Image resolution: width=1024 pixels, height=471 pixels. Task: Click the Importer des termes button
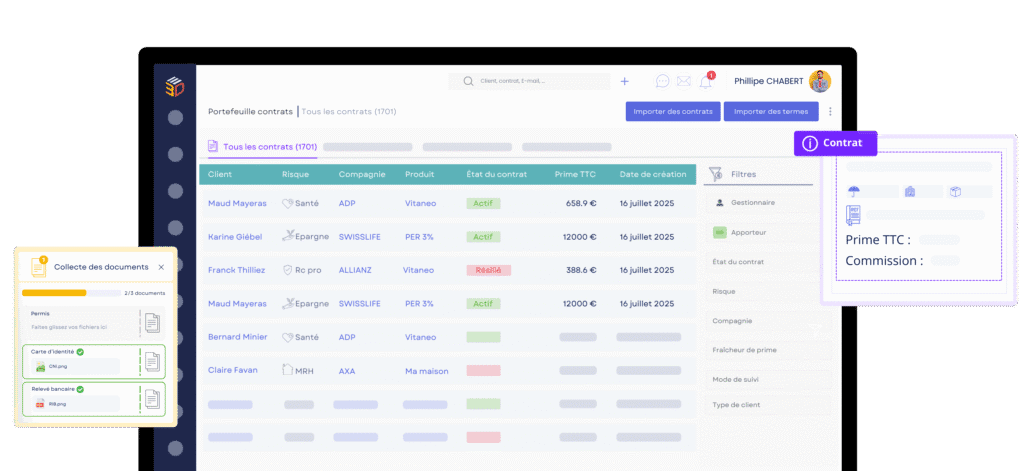pyautogui.click(x=771, y=112)
